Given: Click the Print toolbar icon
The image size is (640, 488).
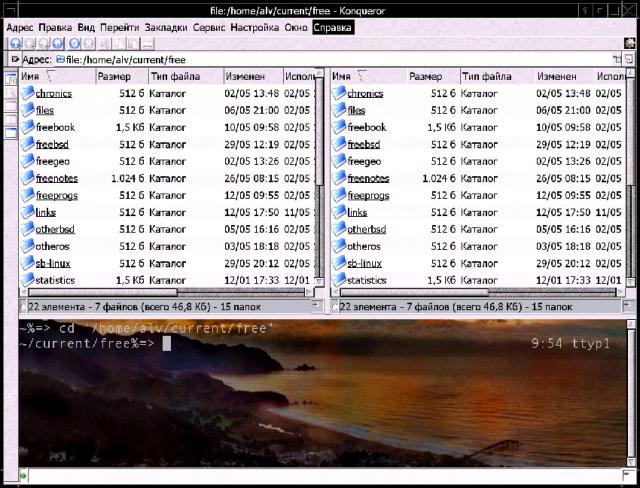Looking at the screenshot, I should pyautogui.click(x=147, y=43).
